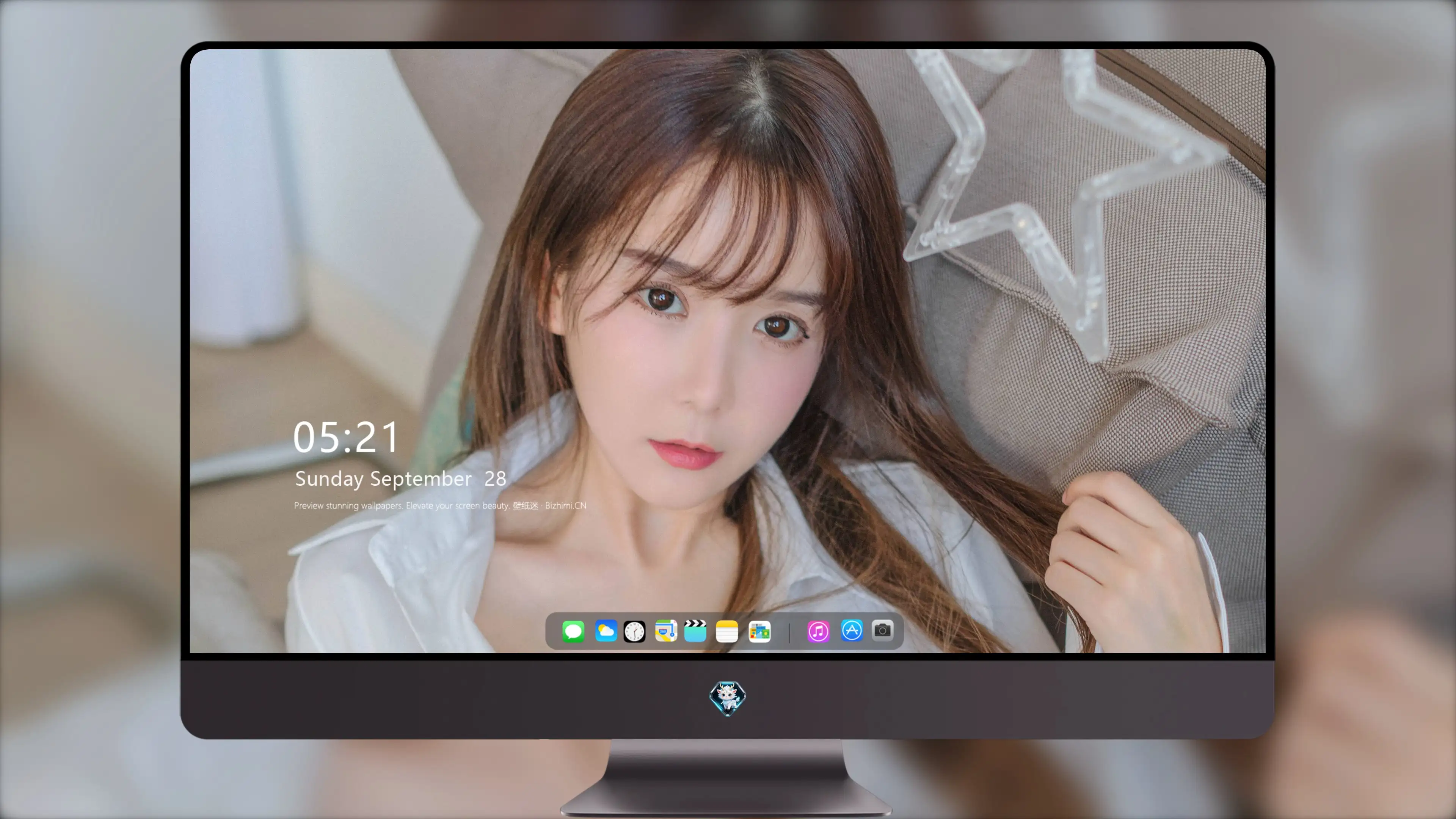
Task: Open the Camera app in the dock
Action: (x=882, y=630)
